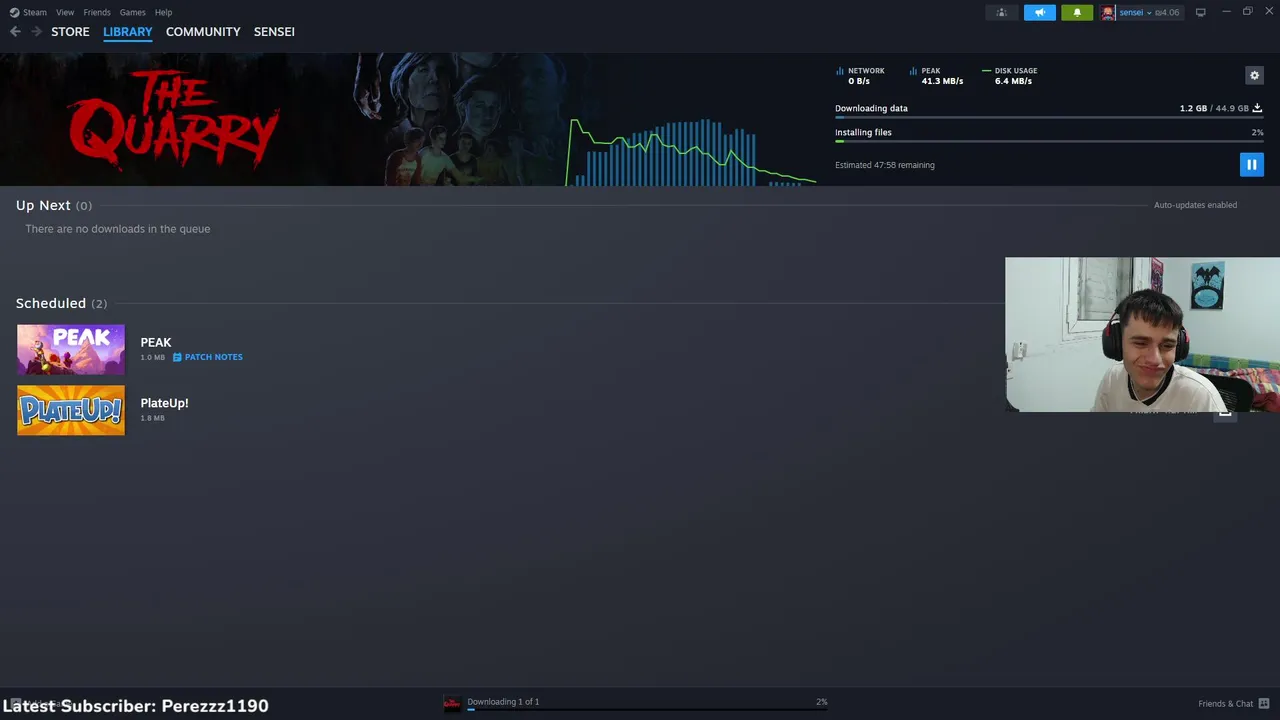The image size is (1280, 720).
Task: Click the Steam logo icon
Action: [14, 12]
